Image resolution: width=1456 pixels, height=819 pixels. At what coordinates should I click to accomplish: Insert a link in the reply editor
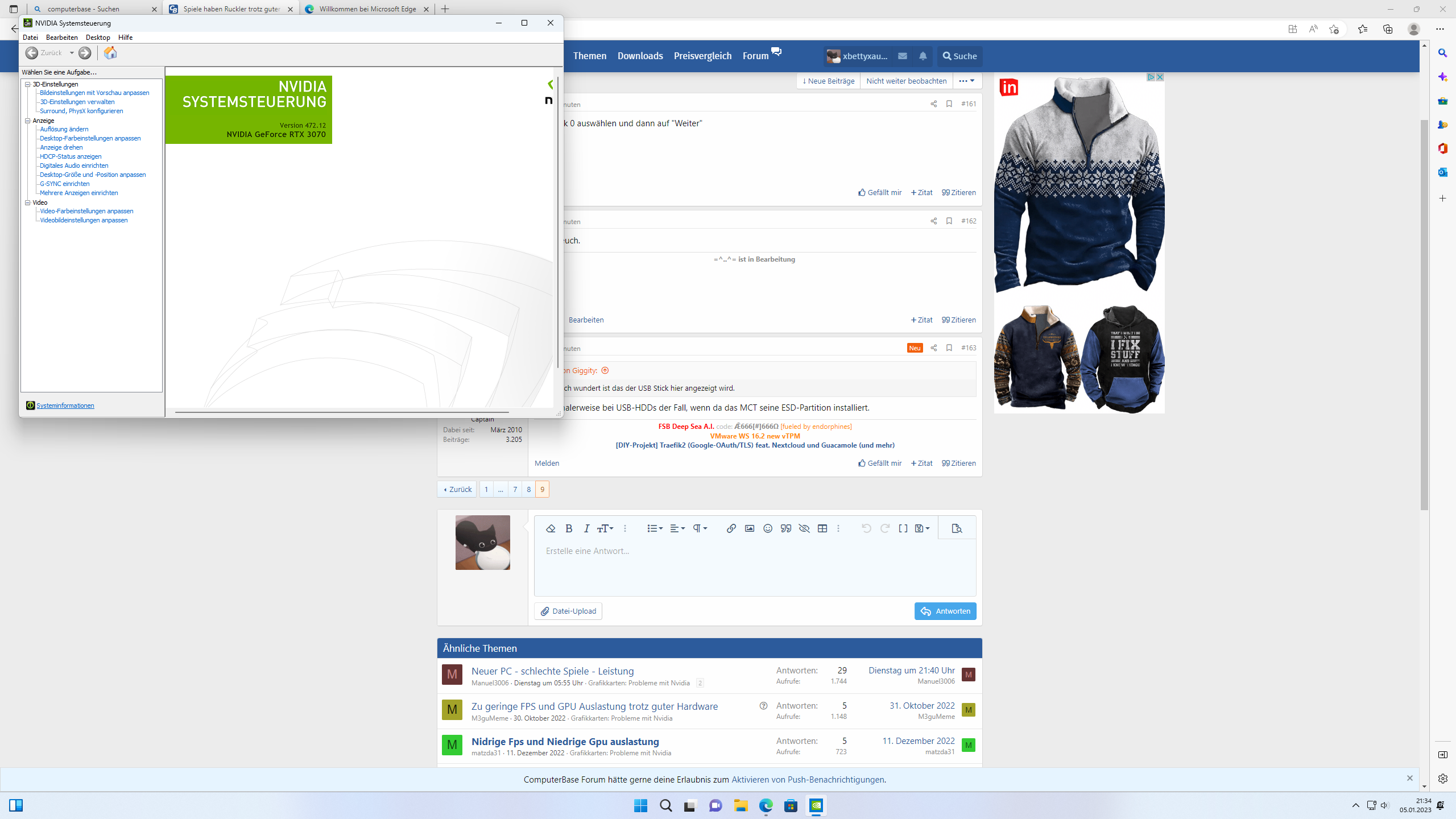[x=731, y=528]
